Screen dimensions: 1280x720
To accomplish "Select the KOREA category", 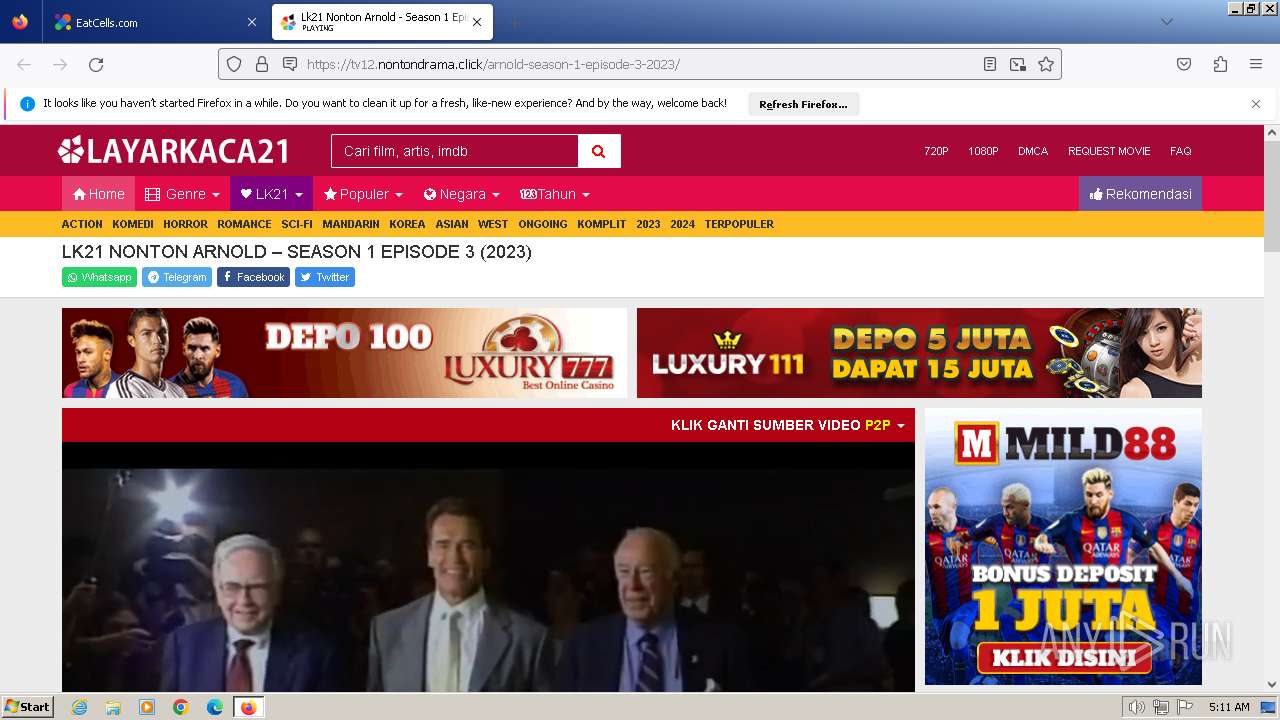I will [x=407, y=224].
